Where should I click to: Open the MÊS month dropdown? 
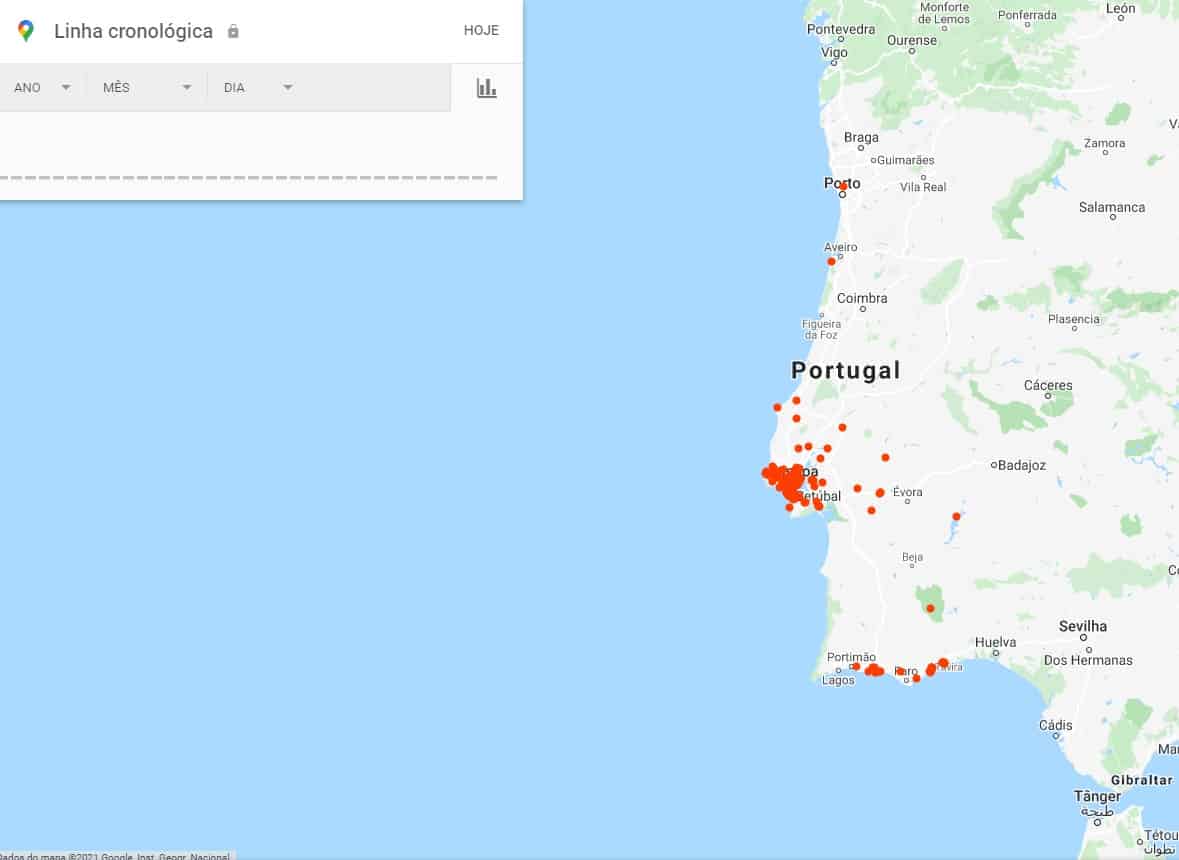click(146, 88)
